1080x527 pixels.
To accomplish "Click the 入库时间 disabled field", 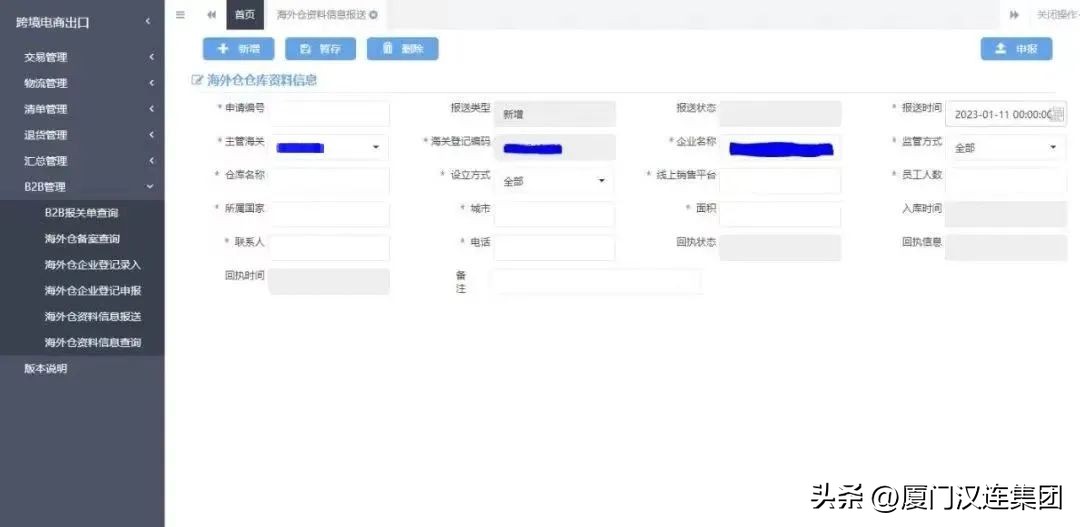I will [x=1006, y=214].
